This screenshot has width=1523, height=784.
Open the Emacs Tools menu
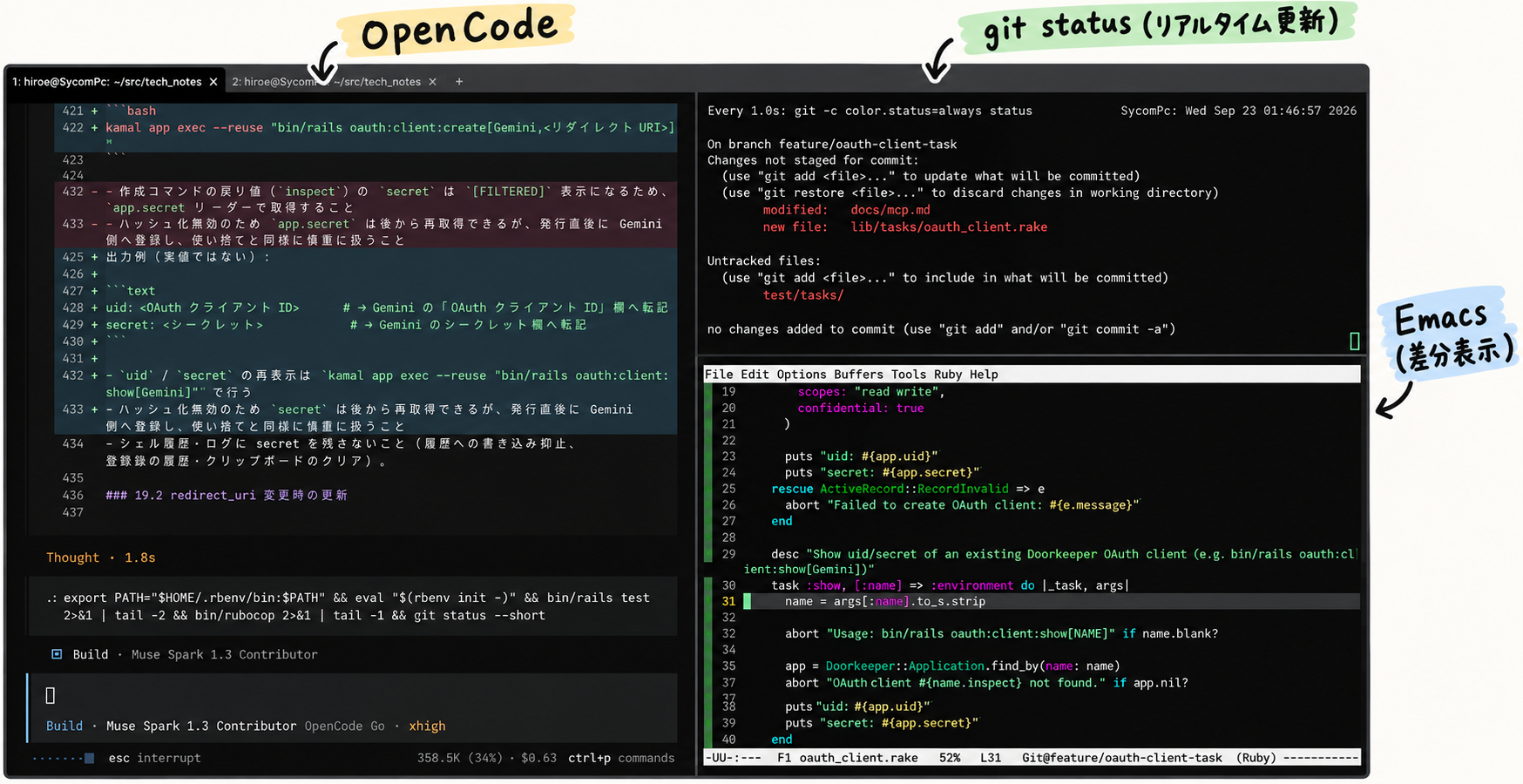pos(909,375)
